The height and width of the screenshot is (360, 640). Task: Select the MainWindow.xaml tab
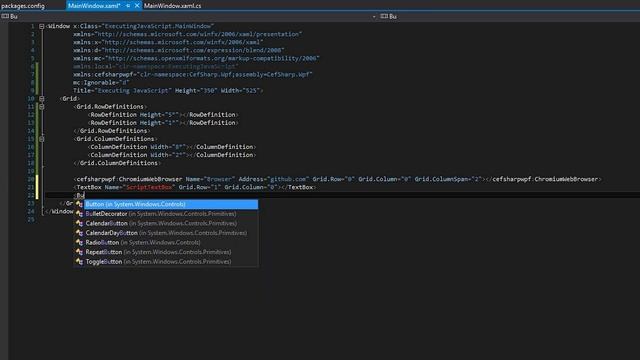pos(94,6)
